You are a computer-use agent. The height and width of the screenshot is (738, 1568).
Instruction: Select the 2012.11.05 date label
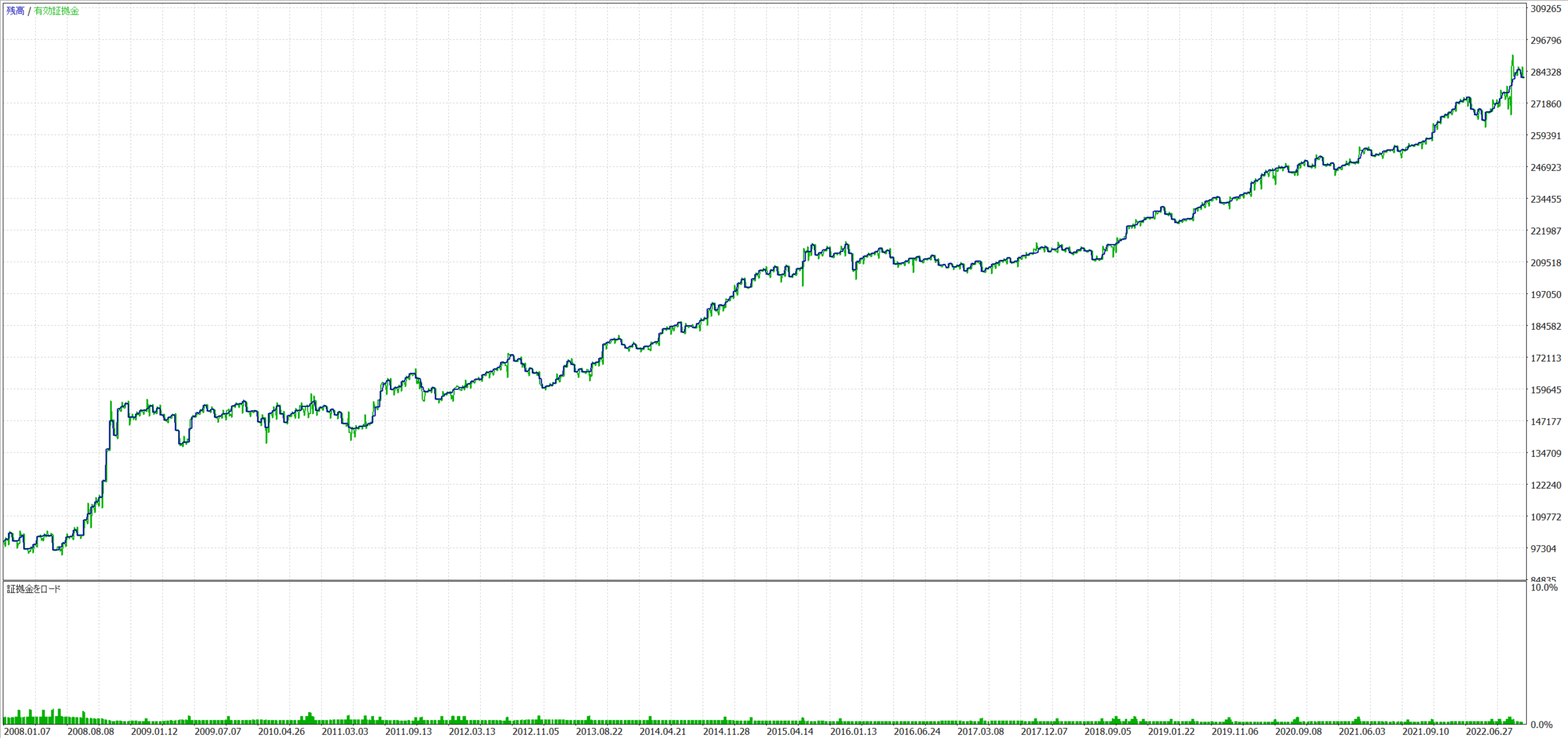(536, 731)
